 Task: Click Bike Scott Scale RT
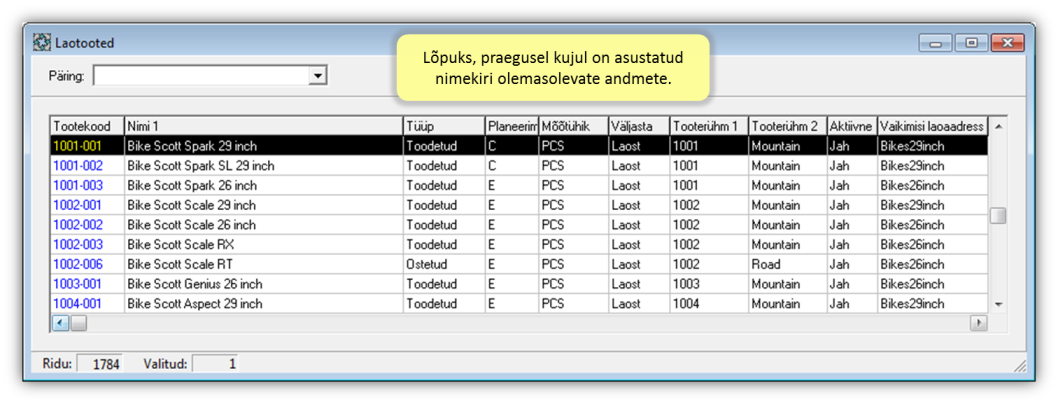pyautogui.click(x=179, y=264)
